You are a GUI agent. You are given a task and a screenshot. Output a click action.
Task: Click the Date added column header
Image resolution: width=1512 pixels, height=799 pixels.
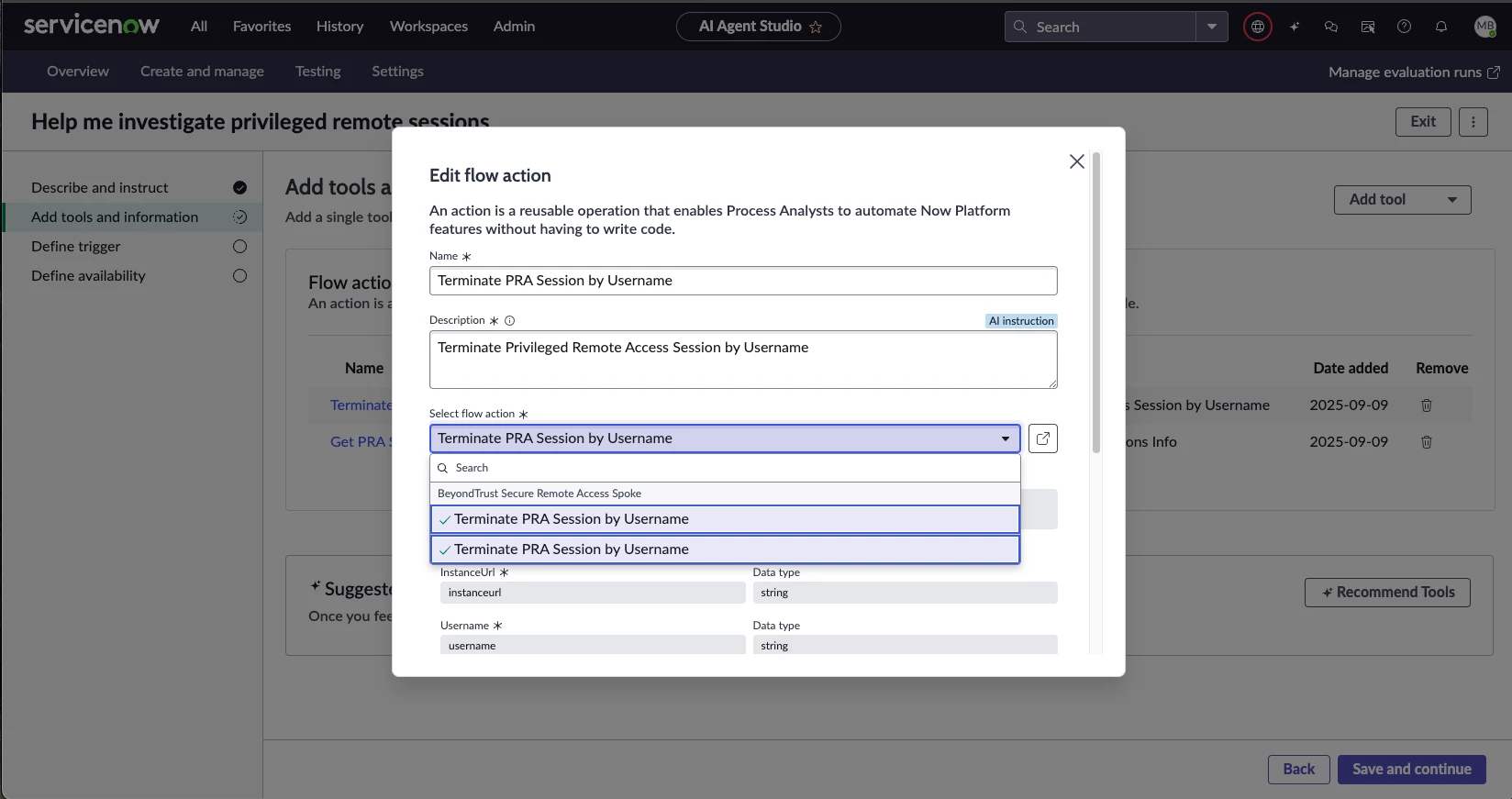tap(1351, 369)
